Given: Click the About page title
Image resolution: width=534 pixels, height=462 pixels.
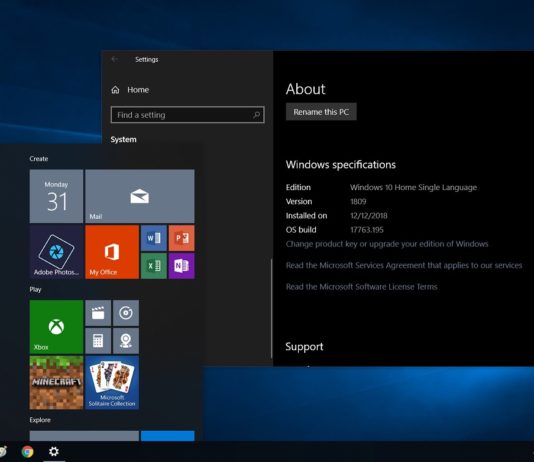Looking at the screenshot, I should point(305,89).
